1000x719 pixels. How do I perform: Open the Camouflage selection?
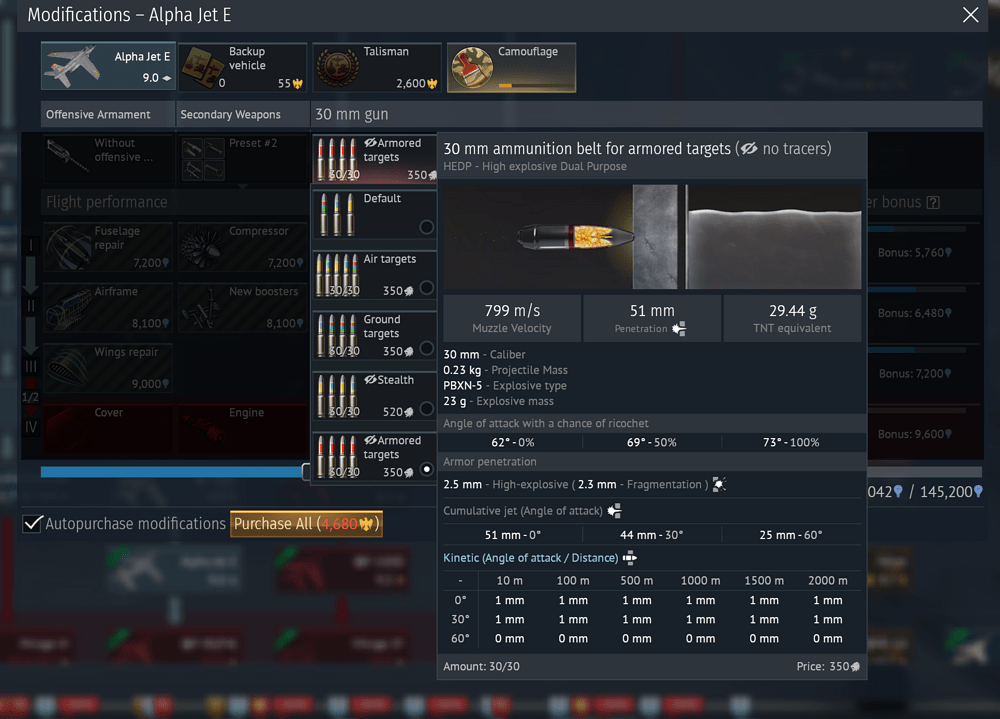(511, 68)
